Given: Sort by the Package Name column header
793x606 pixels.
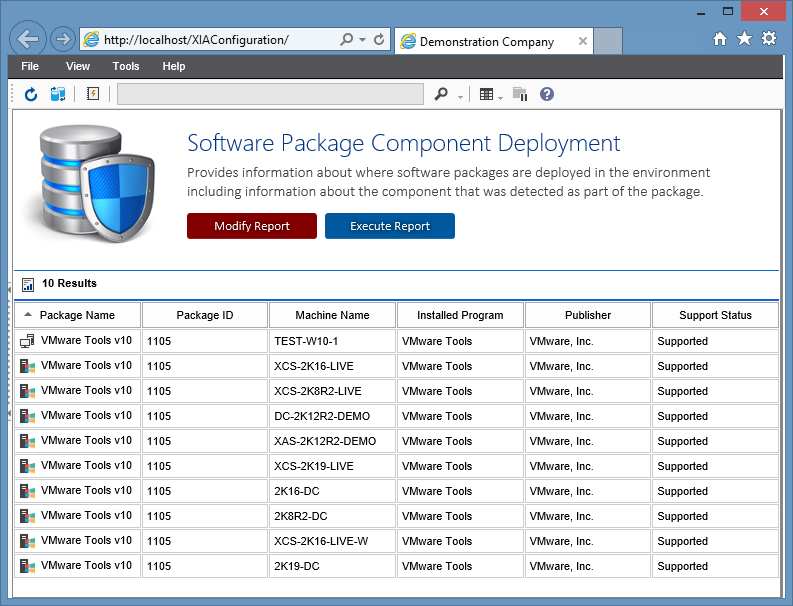Looking at the screenshot, I should click(77, 315).
